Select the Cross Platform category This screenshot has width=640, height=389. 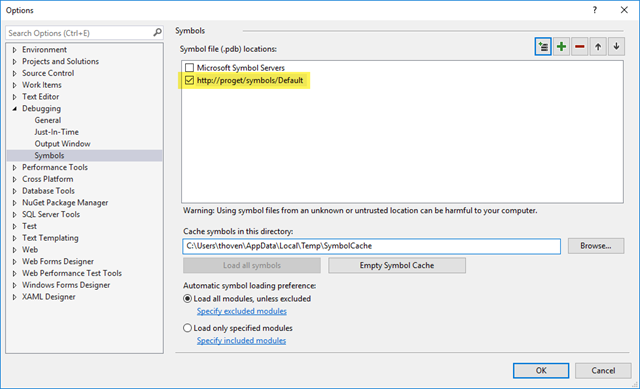point(48,179)
